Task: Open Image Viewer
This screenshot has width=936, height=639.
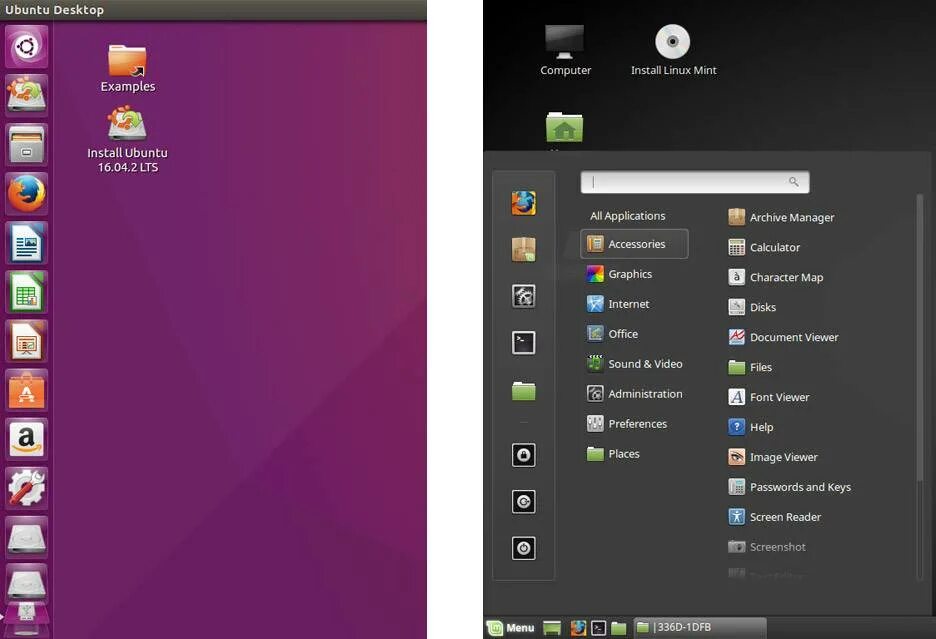Action: [773, 457]
